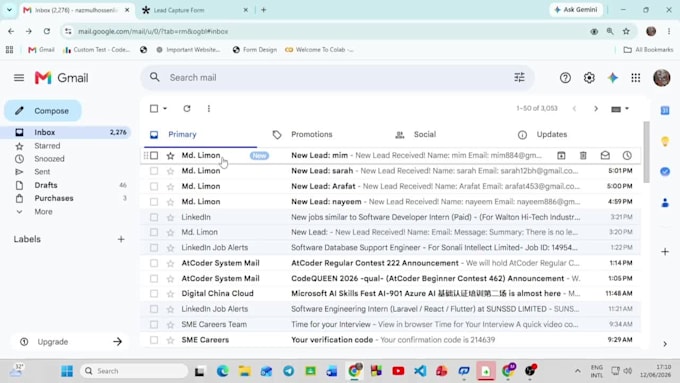Click the Gemini sparkle icon in Gmail header
Screen dimensions: 680x383
pos(612,78)
